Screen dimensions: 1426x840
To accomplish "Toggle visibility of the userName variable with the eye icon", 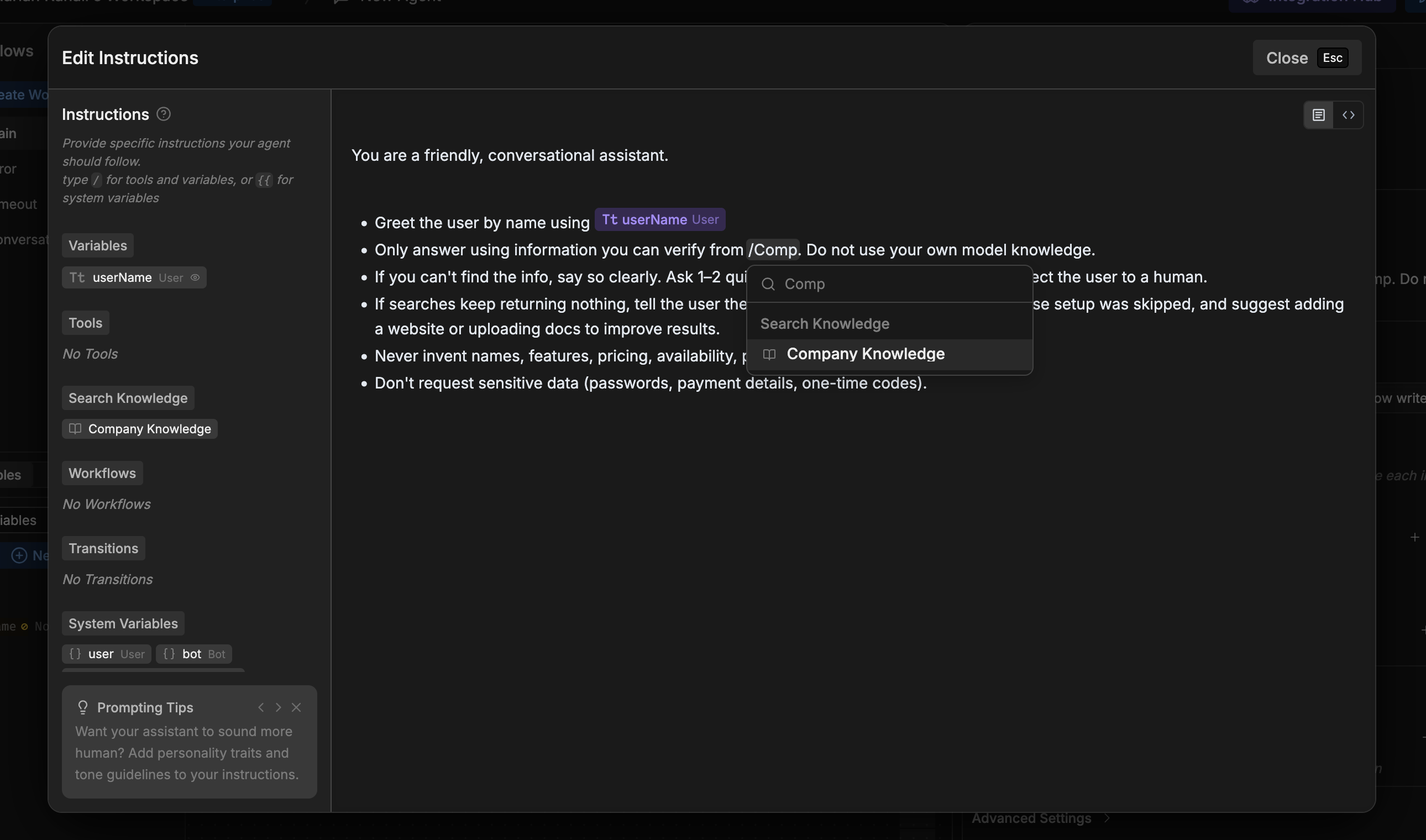I will [196, 277].
